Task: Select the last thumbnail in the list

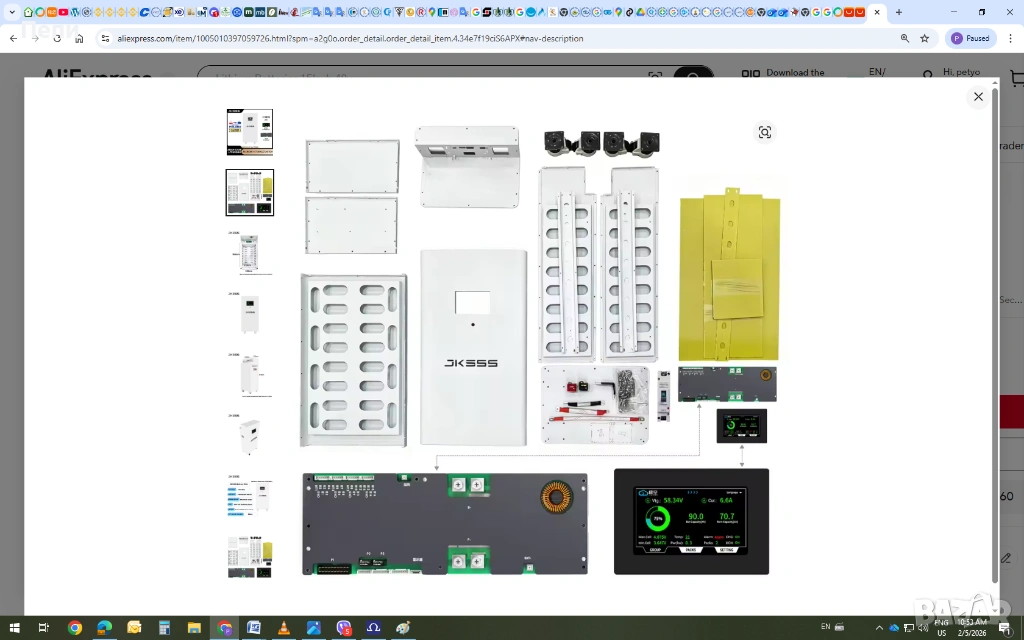Action: point(249,556)
